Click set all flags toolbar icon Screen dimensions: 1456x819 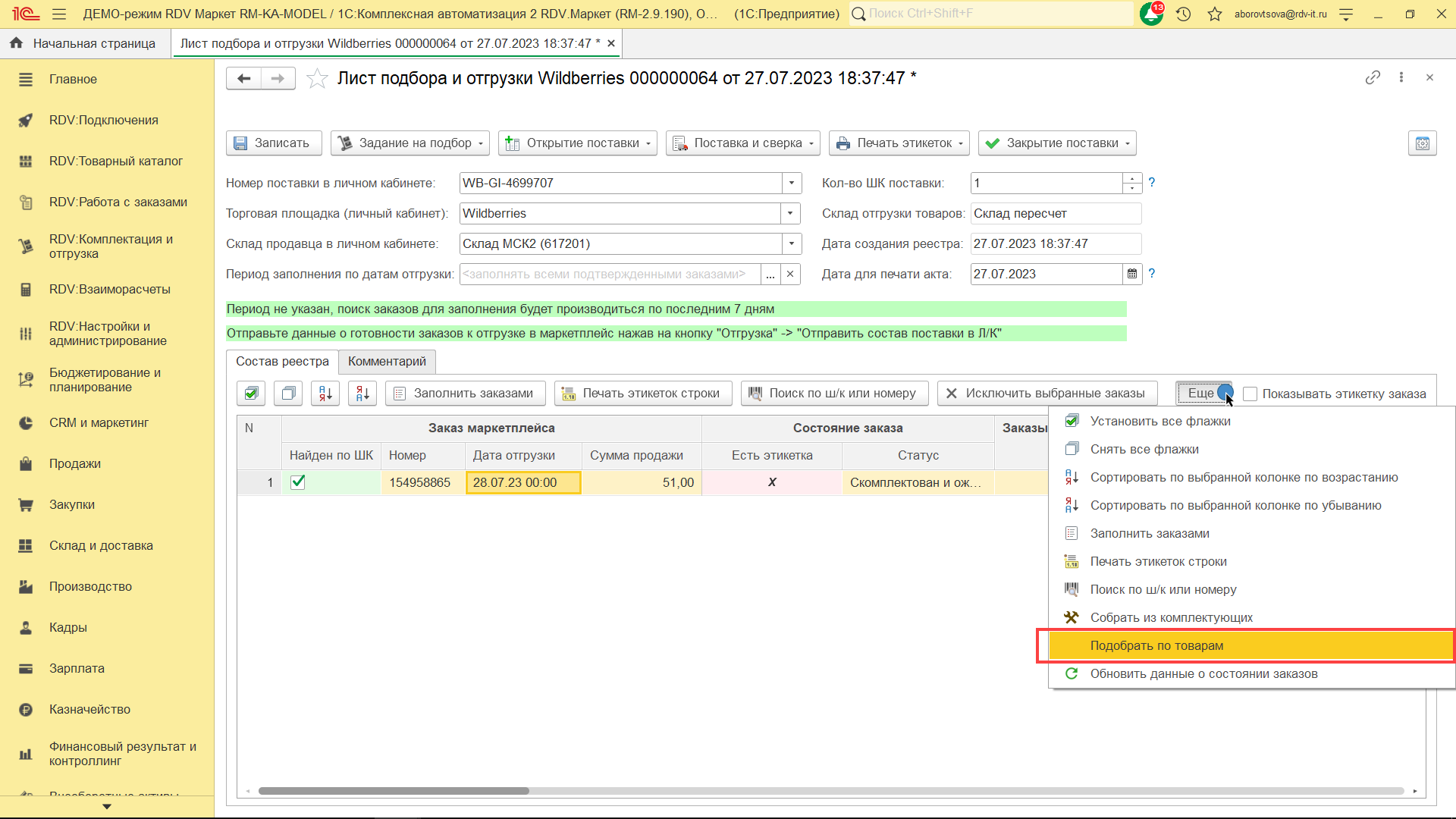[x=251, y=393]
